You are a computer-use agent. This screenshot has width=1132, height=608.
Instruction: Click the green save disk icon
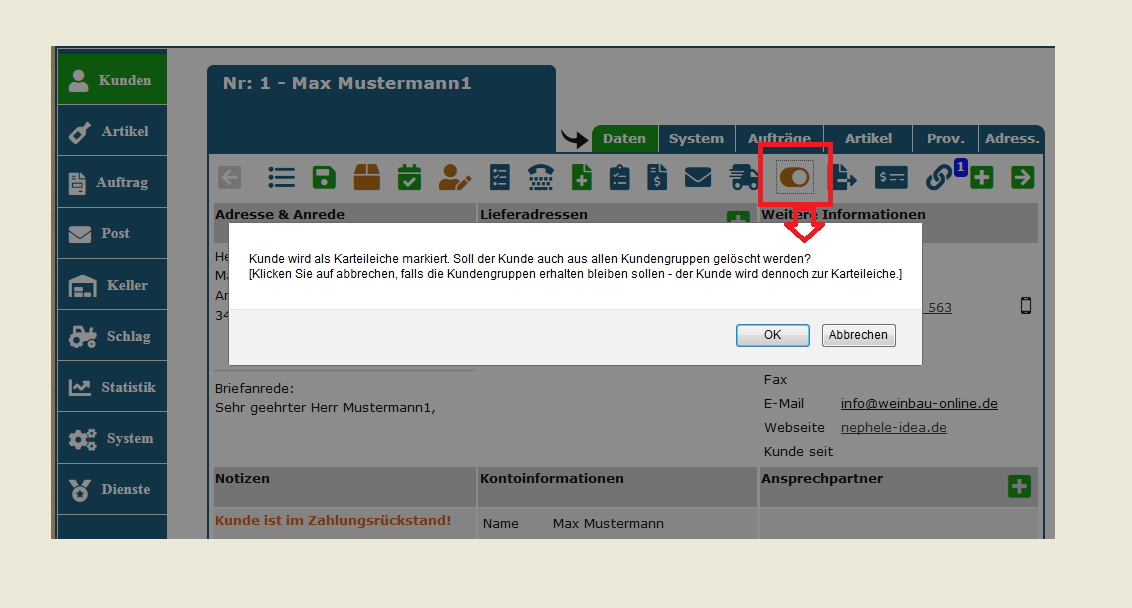click(324, 178)
